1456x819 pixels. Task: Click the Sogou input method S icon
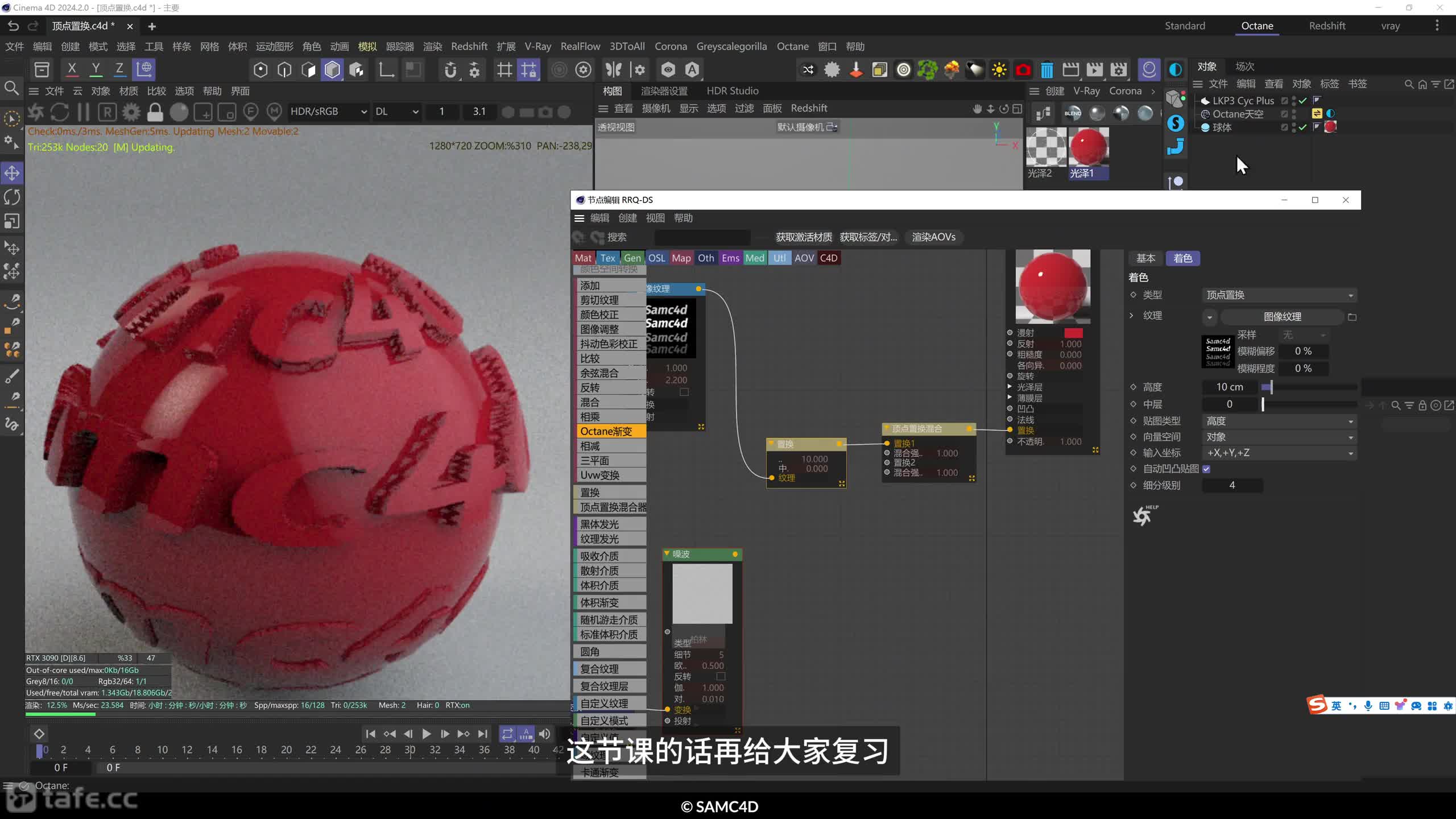[x=1317, y=705]
